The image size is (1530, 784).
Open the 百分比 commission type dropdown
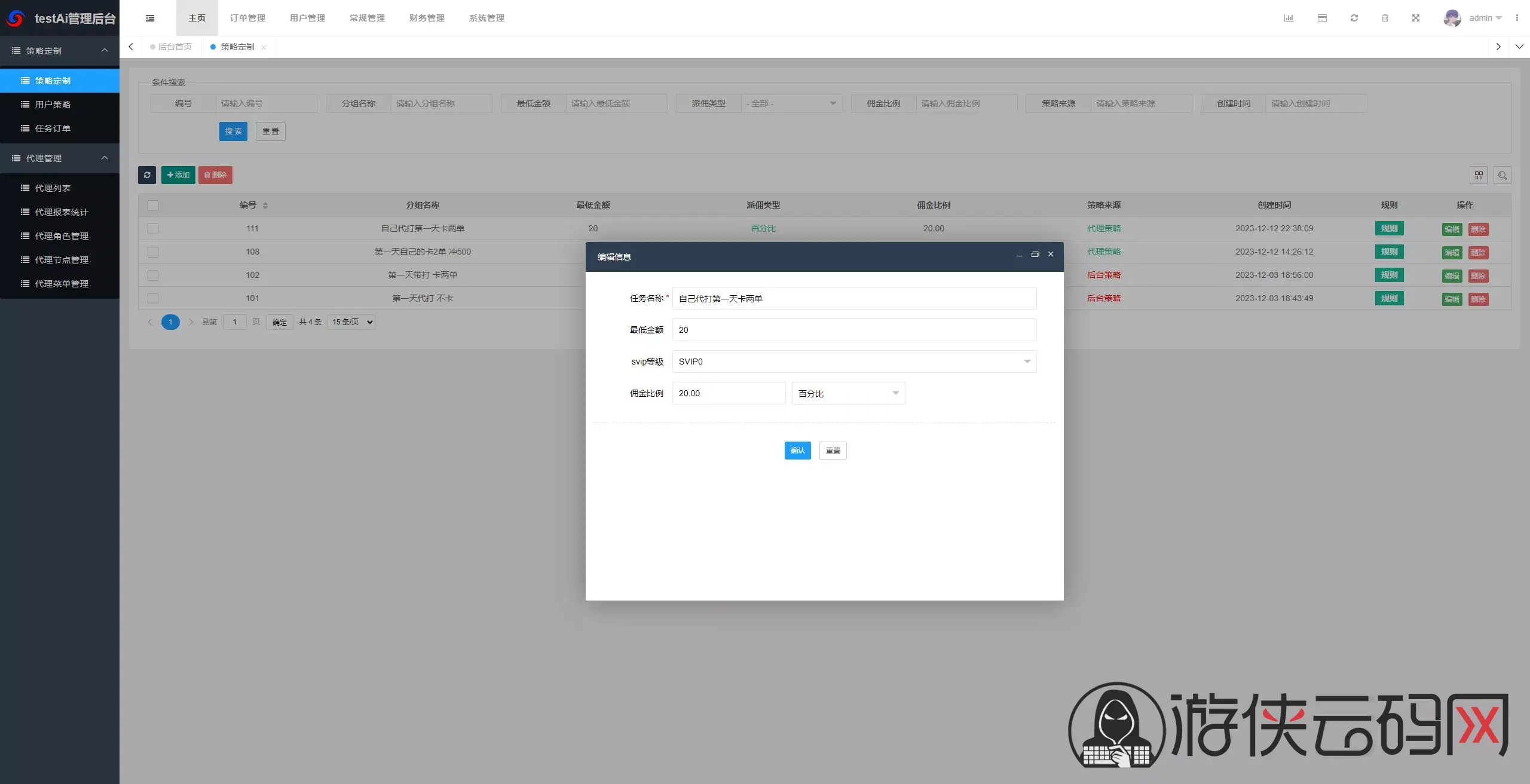coord(848,393)
